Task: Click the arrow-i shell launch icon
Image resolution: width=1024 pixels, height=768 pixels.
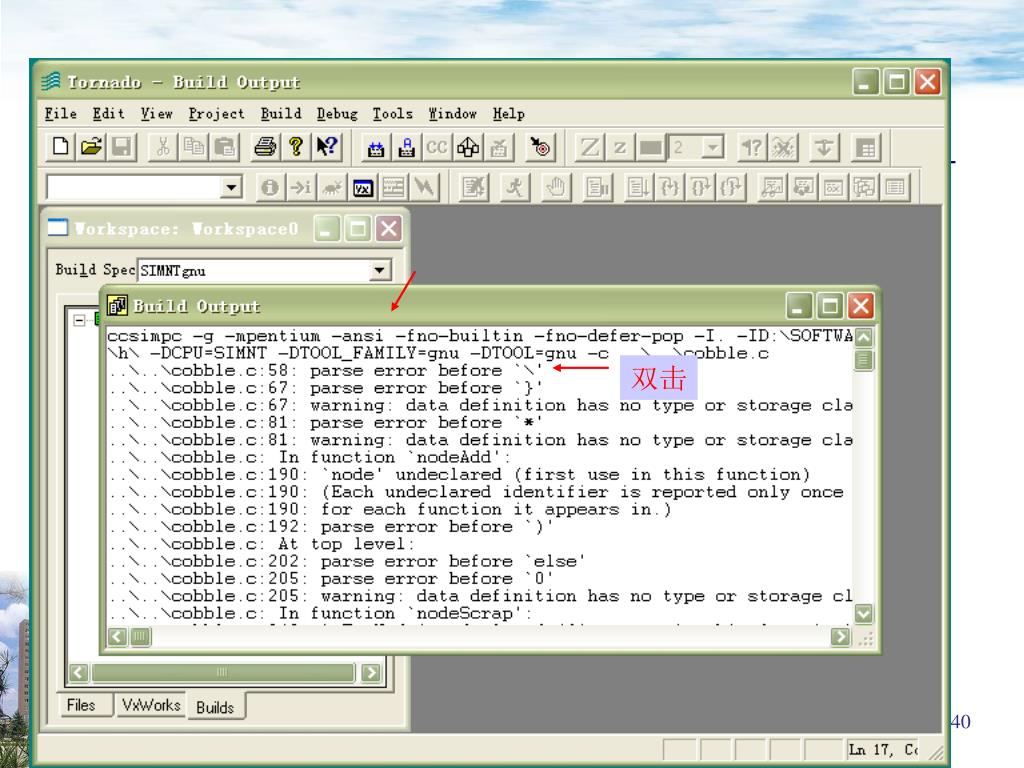Action: point(300,188)
